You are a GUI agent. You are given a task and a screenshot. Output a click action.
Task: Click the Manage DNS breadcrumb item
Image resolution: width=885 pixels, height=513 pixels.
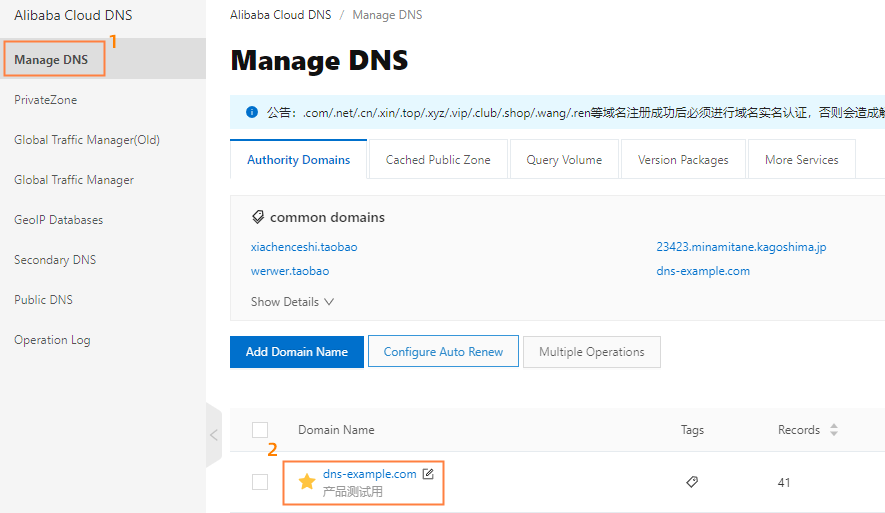pyautogui.click(x=387, y=15)
